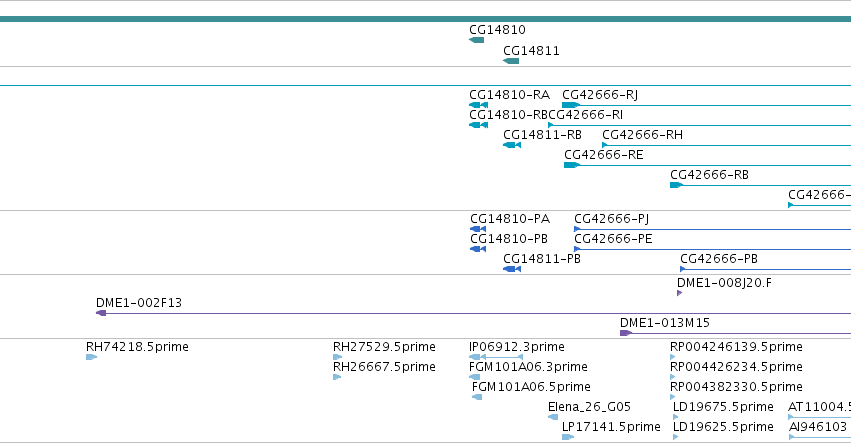851x443 pixels.
Task: Select the RH74218.5prime EST marker
Action: [91, 357]
